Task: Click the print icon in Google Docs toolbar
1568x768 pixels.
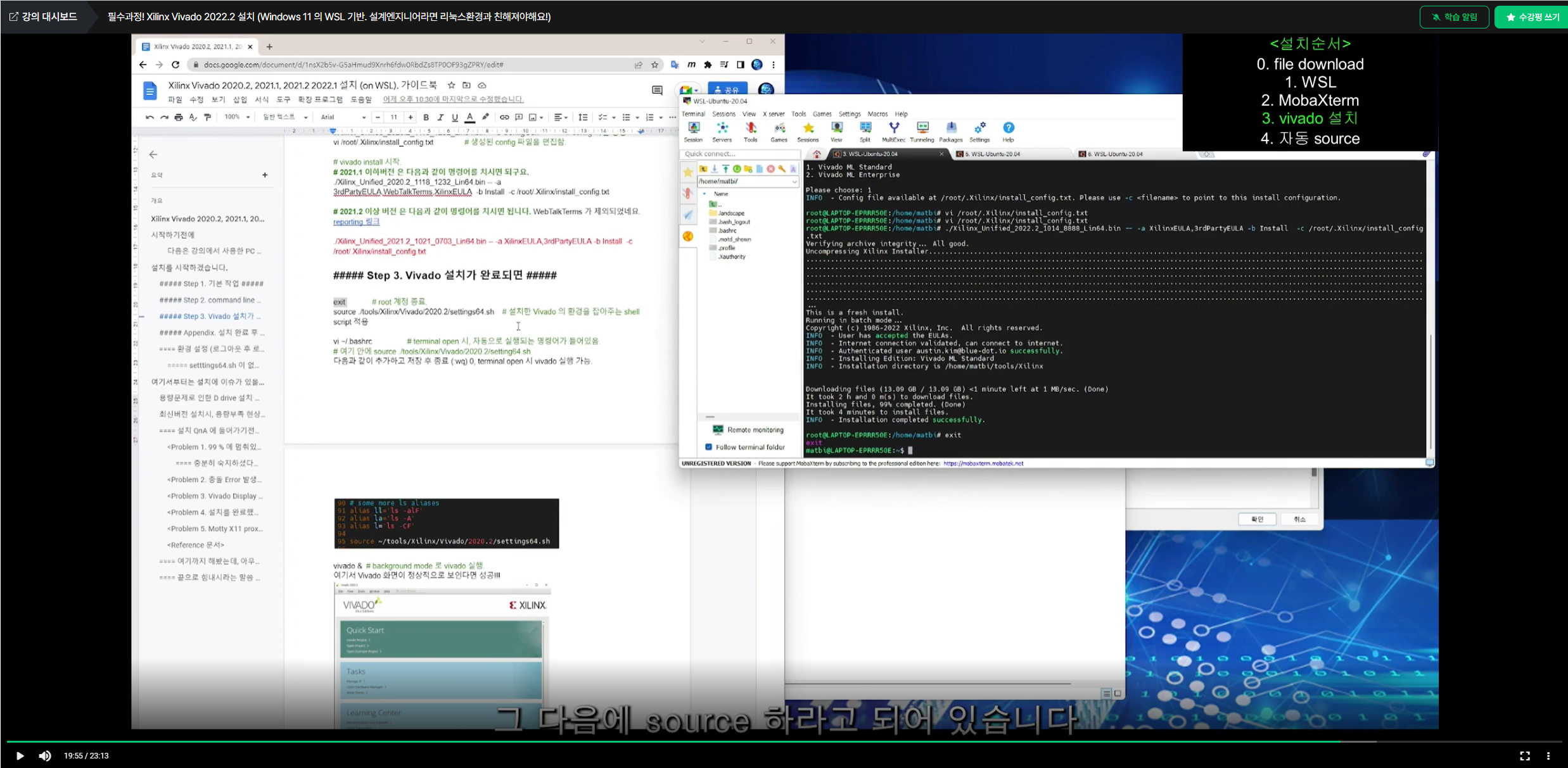Action: coord(179,117)
